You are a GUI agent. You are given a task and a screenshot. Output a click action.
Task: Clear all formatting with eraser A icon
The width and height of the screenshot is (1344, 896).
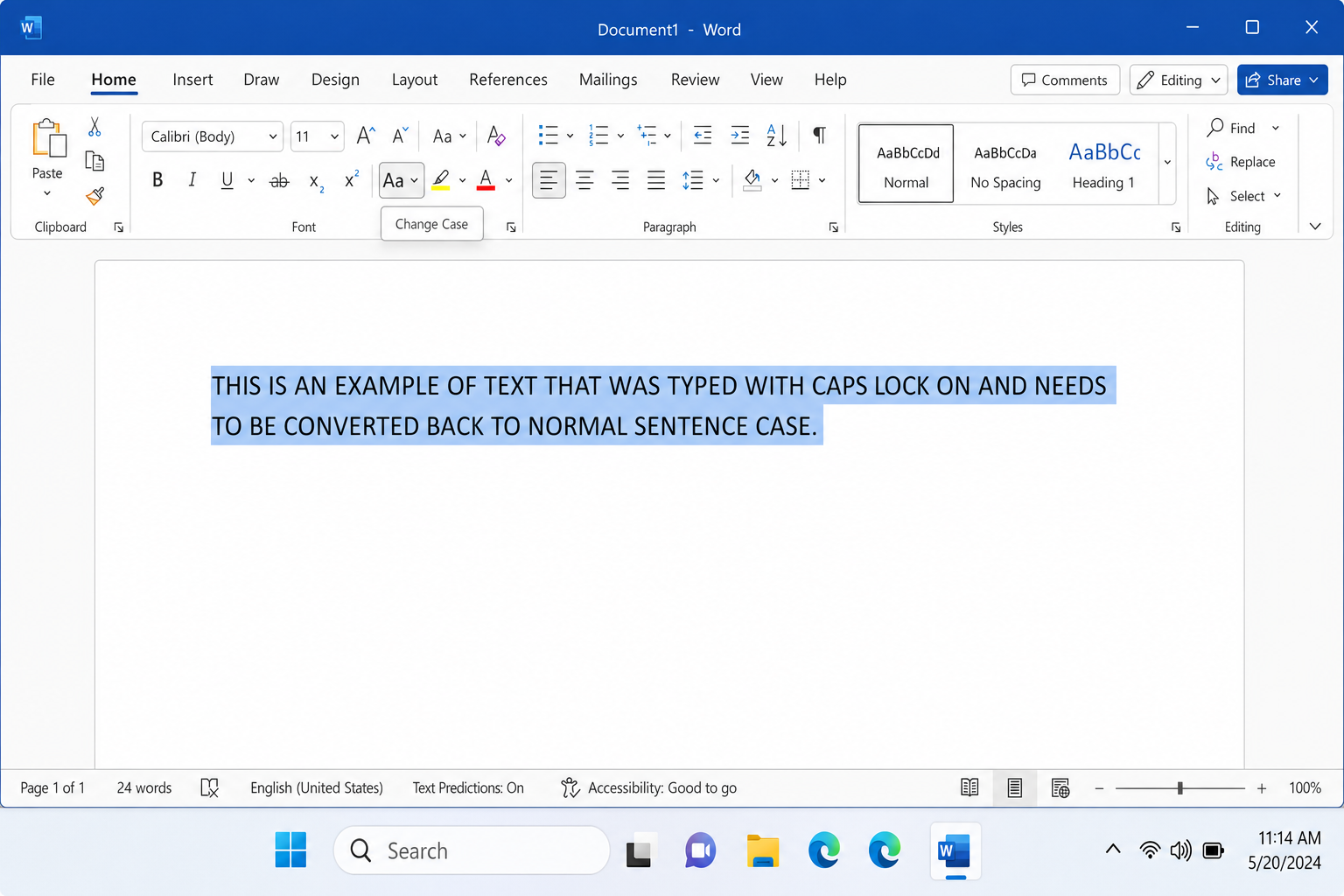[496, 136]
